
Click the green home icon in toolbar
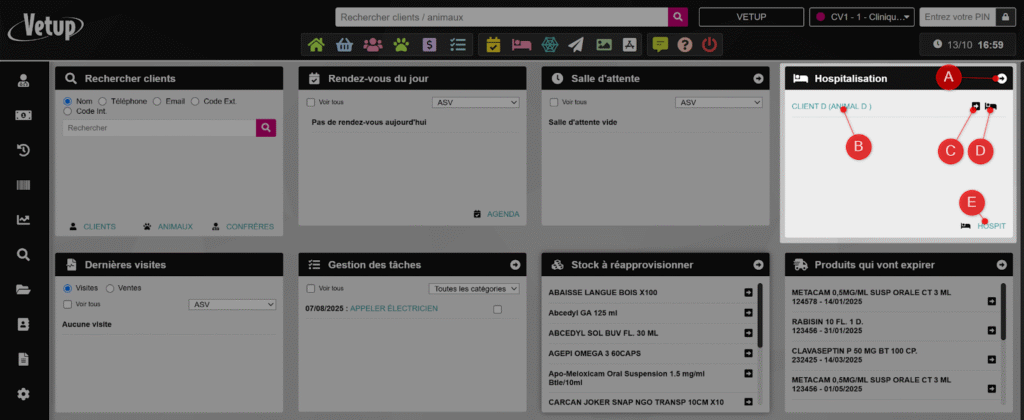316,45
